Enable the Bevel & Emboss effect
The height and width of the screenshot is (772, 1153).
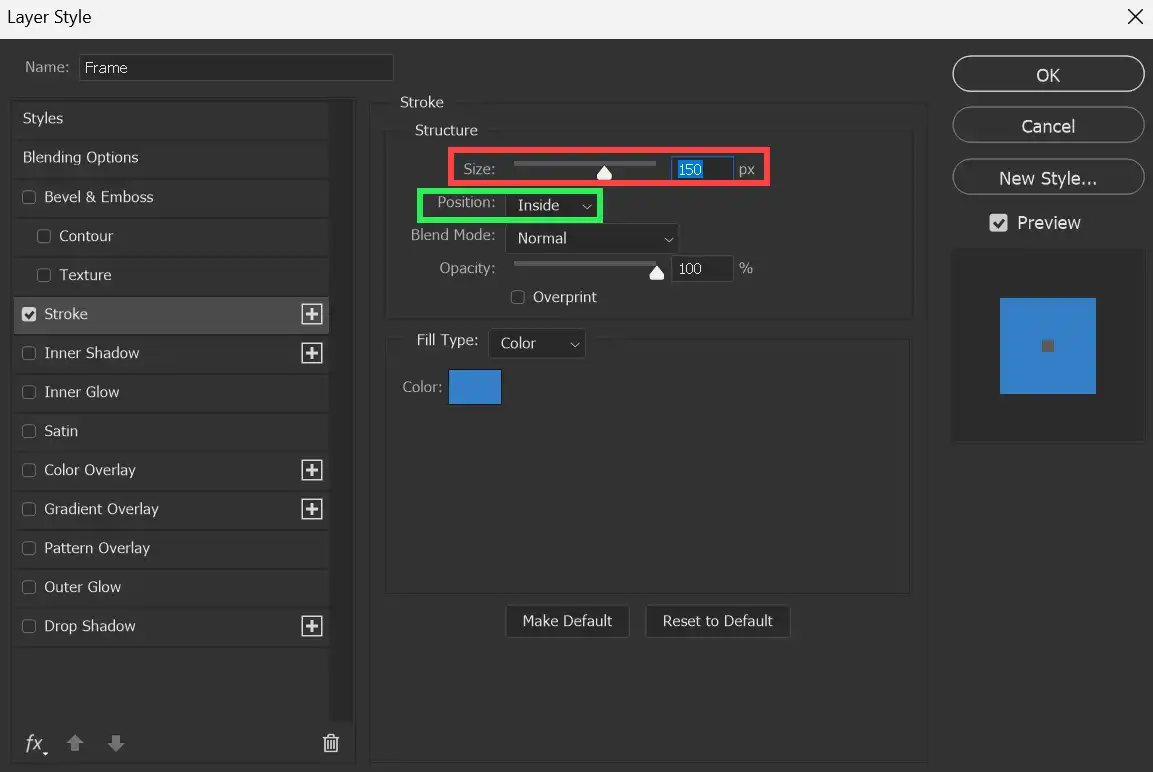28,197
